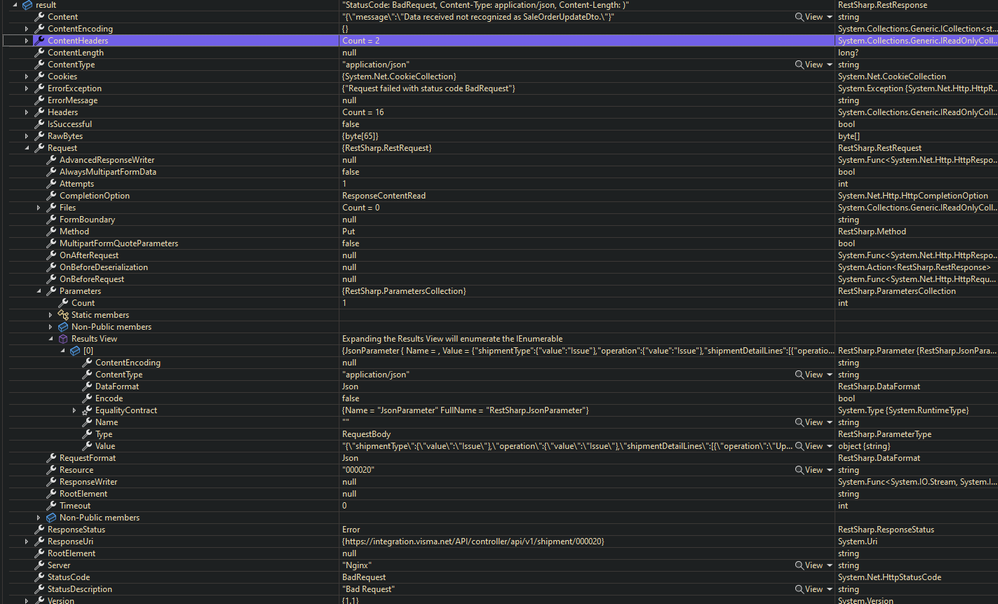Image resolution: width=998 pixels, height=604 pixels.
Task: Expand the RawBytes array
Action: coord(26,136)
